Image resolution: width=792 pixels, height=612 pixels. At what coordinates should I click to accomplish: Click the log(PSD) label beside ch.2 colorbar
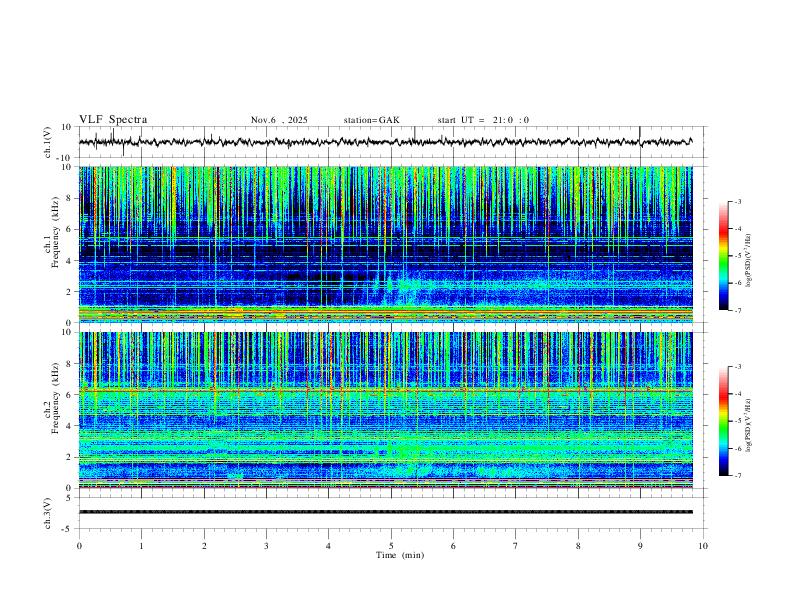(748, 425)
